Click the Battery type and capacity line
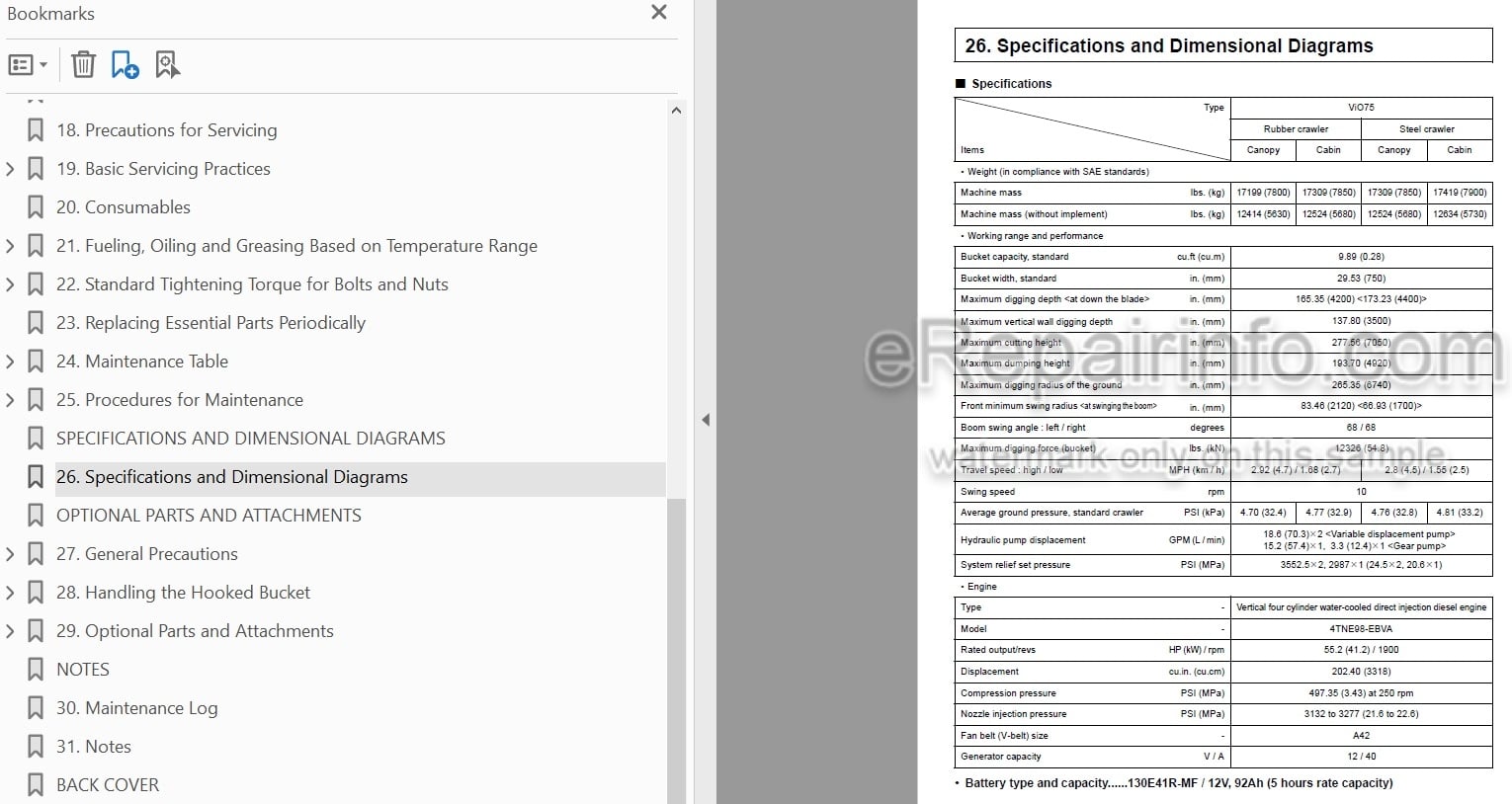This screenshot has width=1512, height=804. coord(1179,783)
